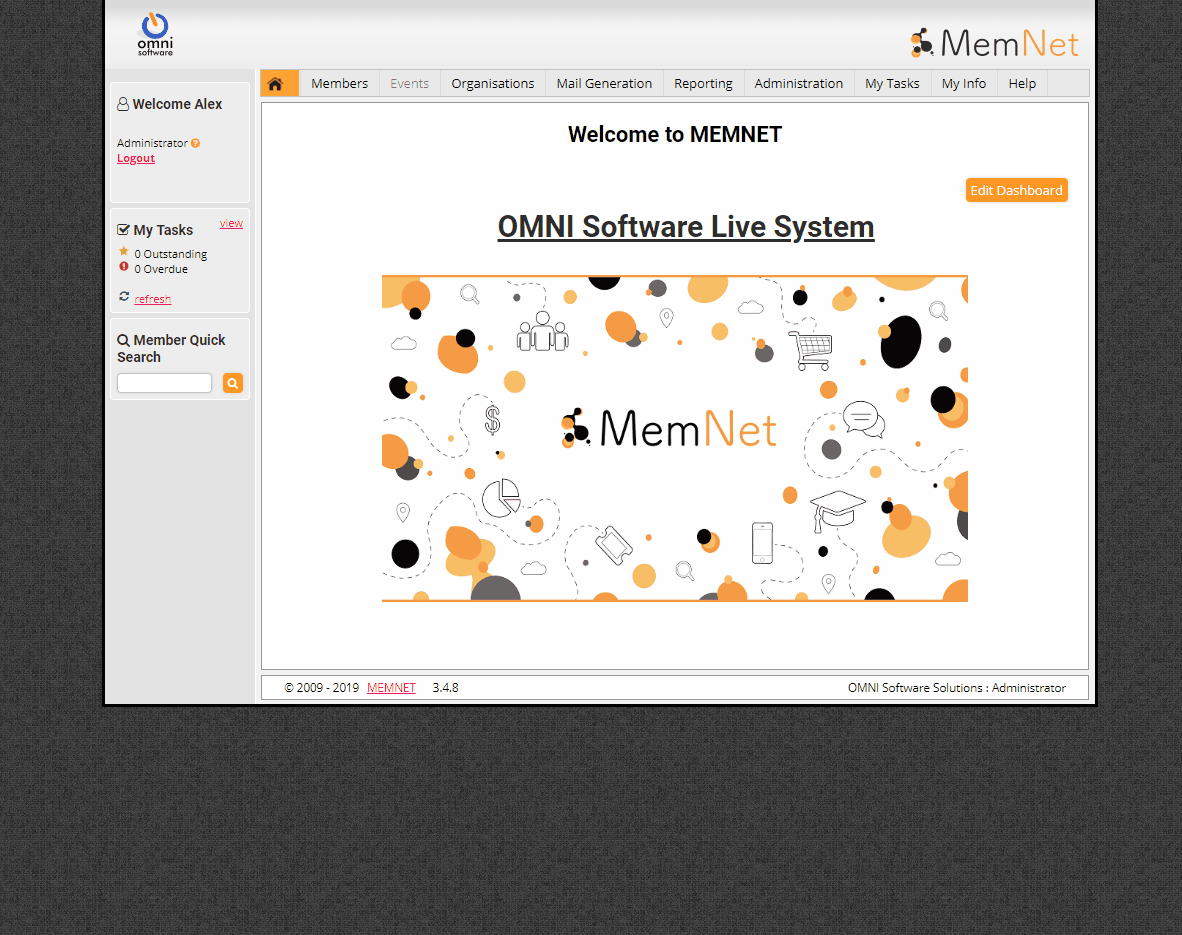
Task: Open the My Info tab
Action: 963,84
